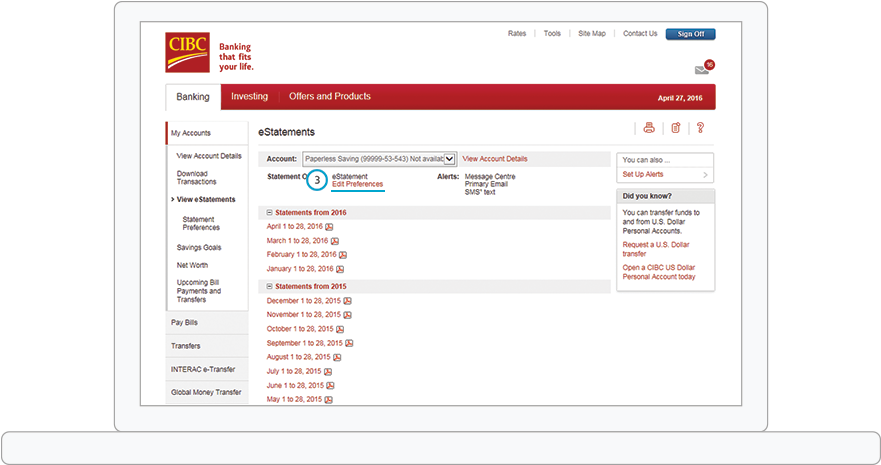Click the clipboard icon beside the printer

point(675,128)
